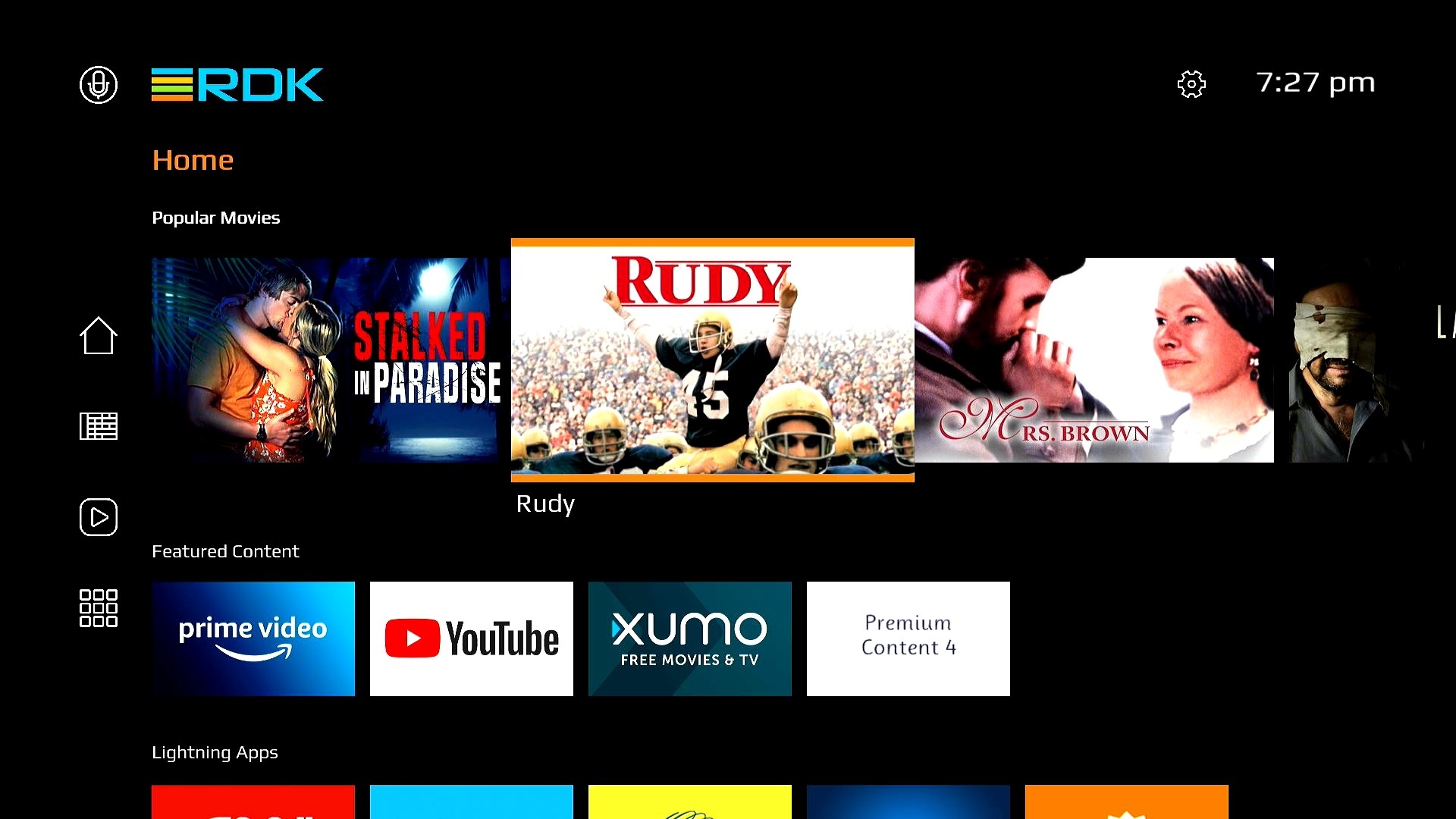Launch the YouTube app tile
This screenshot has width=1456, height=819.
(x=472, y=639)
